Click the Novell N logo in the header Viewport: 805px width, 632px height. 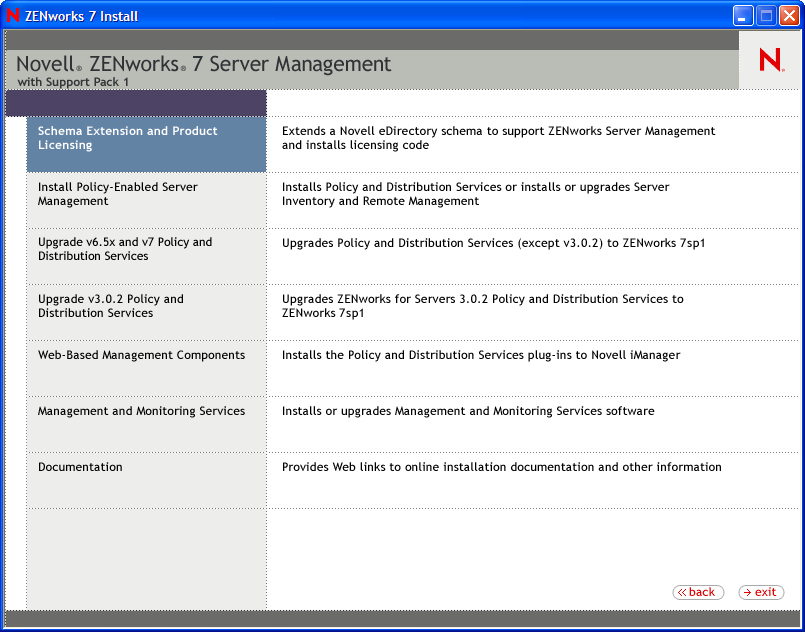coord(771,60)
